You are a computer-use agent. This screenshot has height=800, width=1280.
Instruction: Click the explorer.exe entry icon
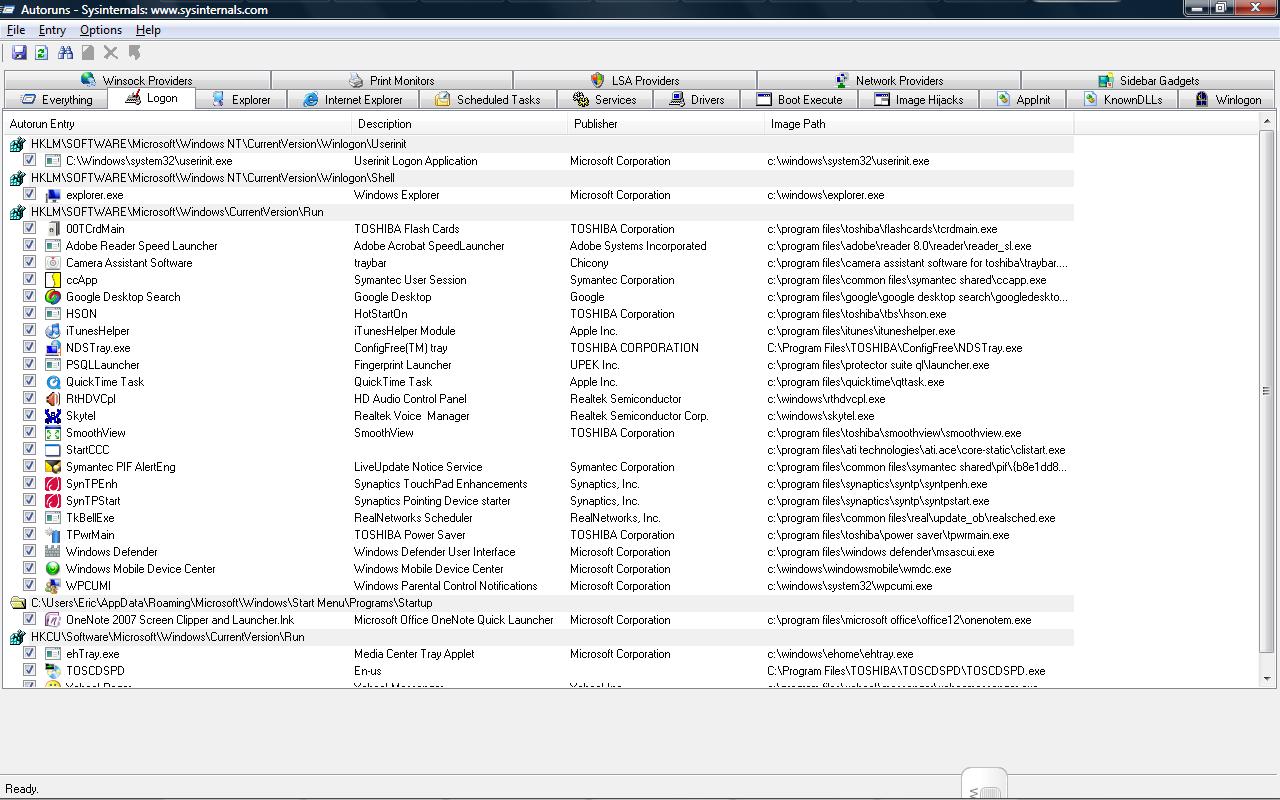click(x=53, y=195)
